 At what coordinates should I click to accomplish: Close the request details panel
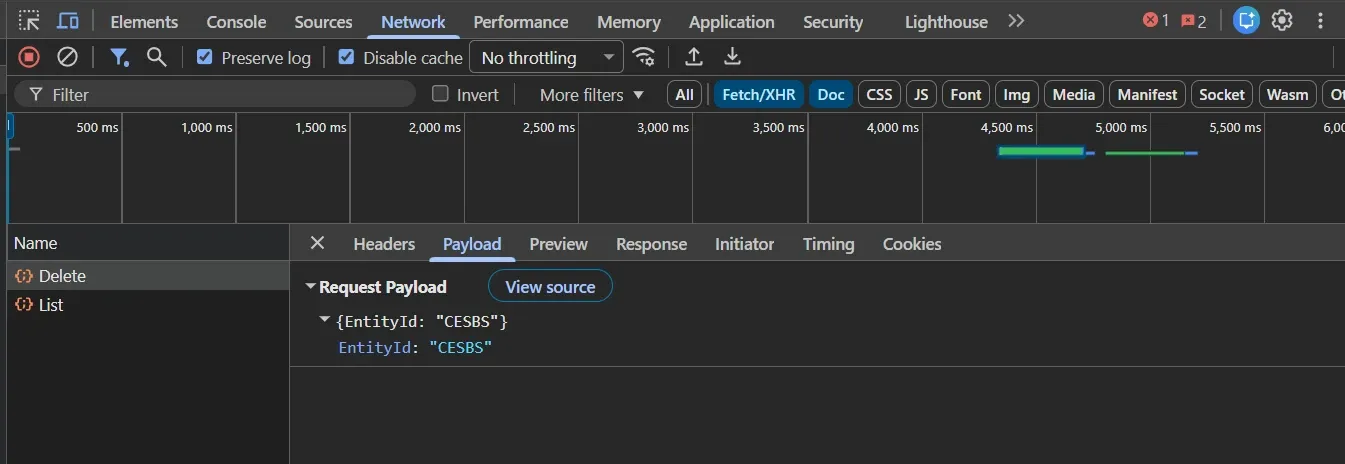[x=317, y=243]
